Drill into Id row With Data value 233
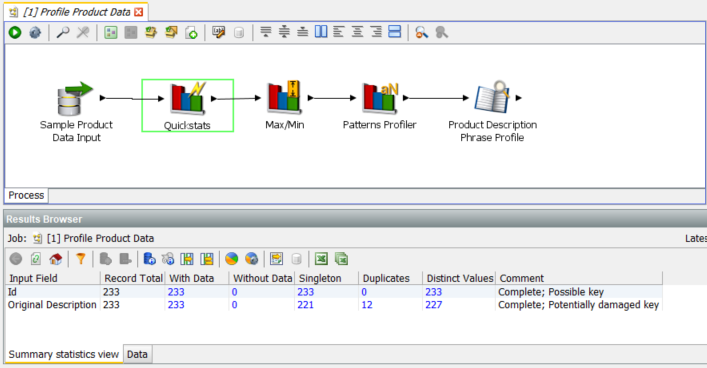This screenshot has height=368, width=707. (x=176, y=292)
